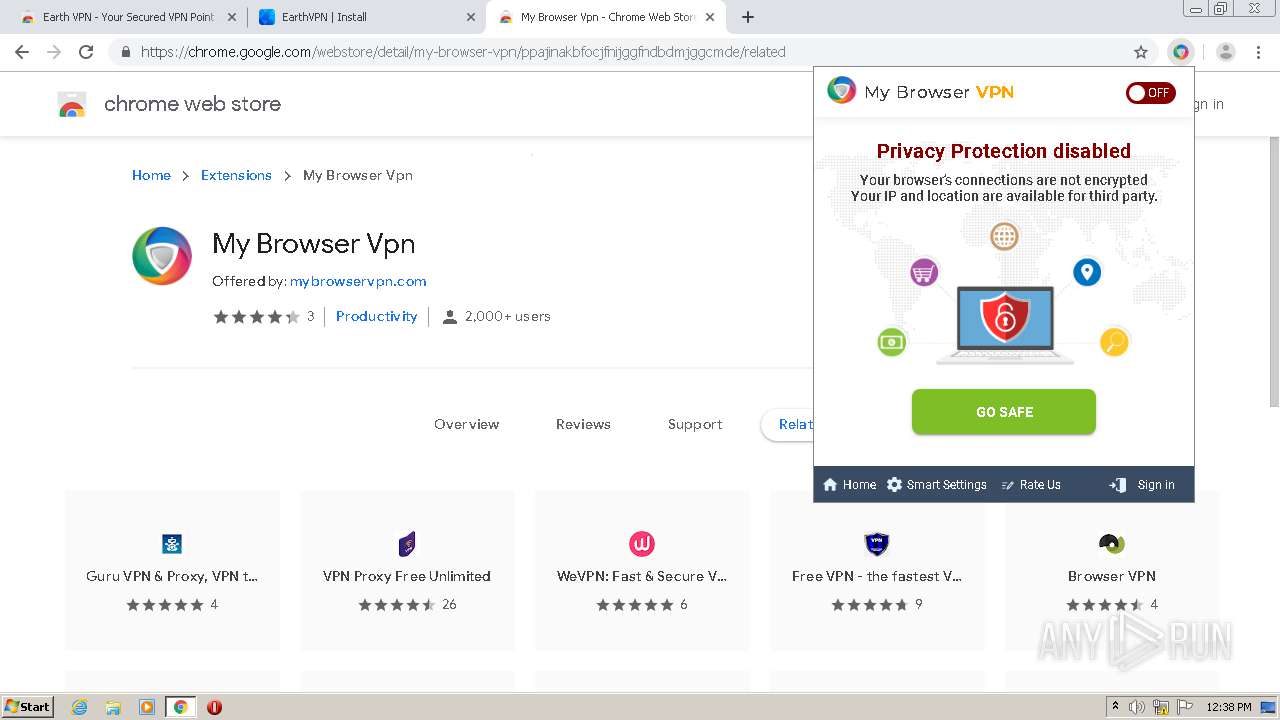Open WeVPN Fast & Secure card

coord(642,571)
